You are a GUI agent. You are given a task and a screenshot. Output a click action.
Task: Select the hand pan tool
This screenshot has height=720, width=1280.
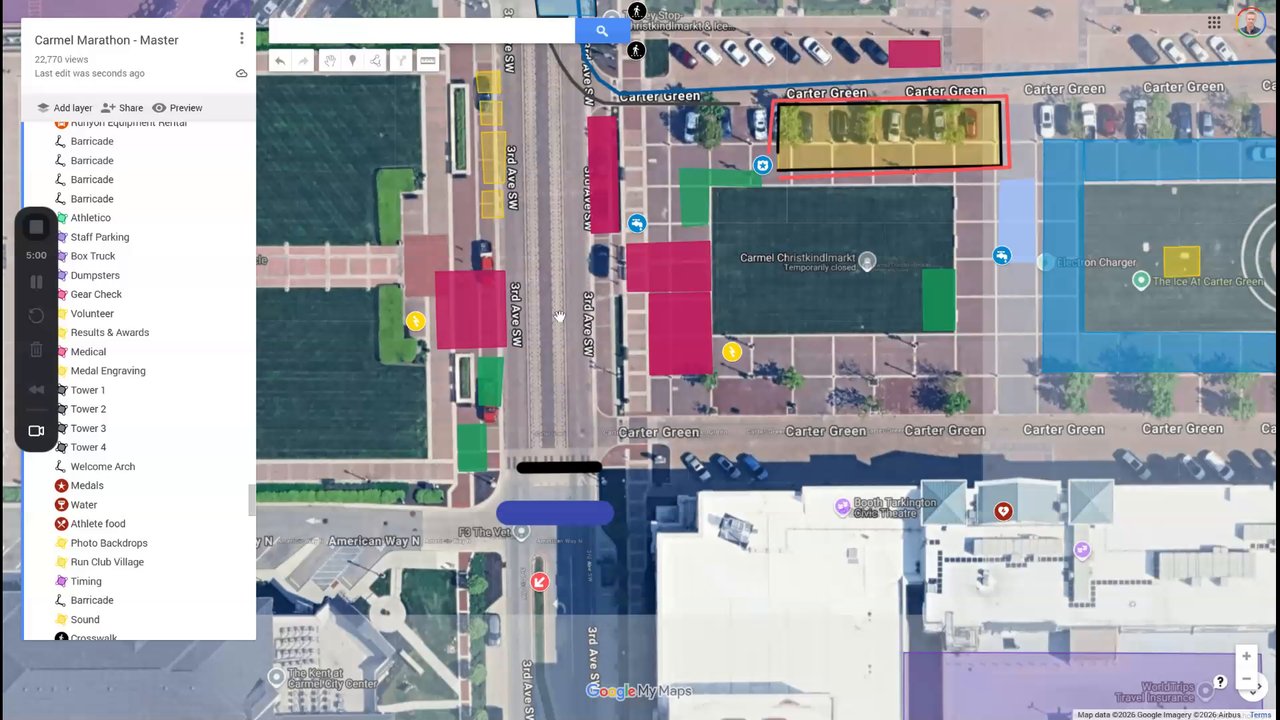pyautogui.click(x=329, y=61)
